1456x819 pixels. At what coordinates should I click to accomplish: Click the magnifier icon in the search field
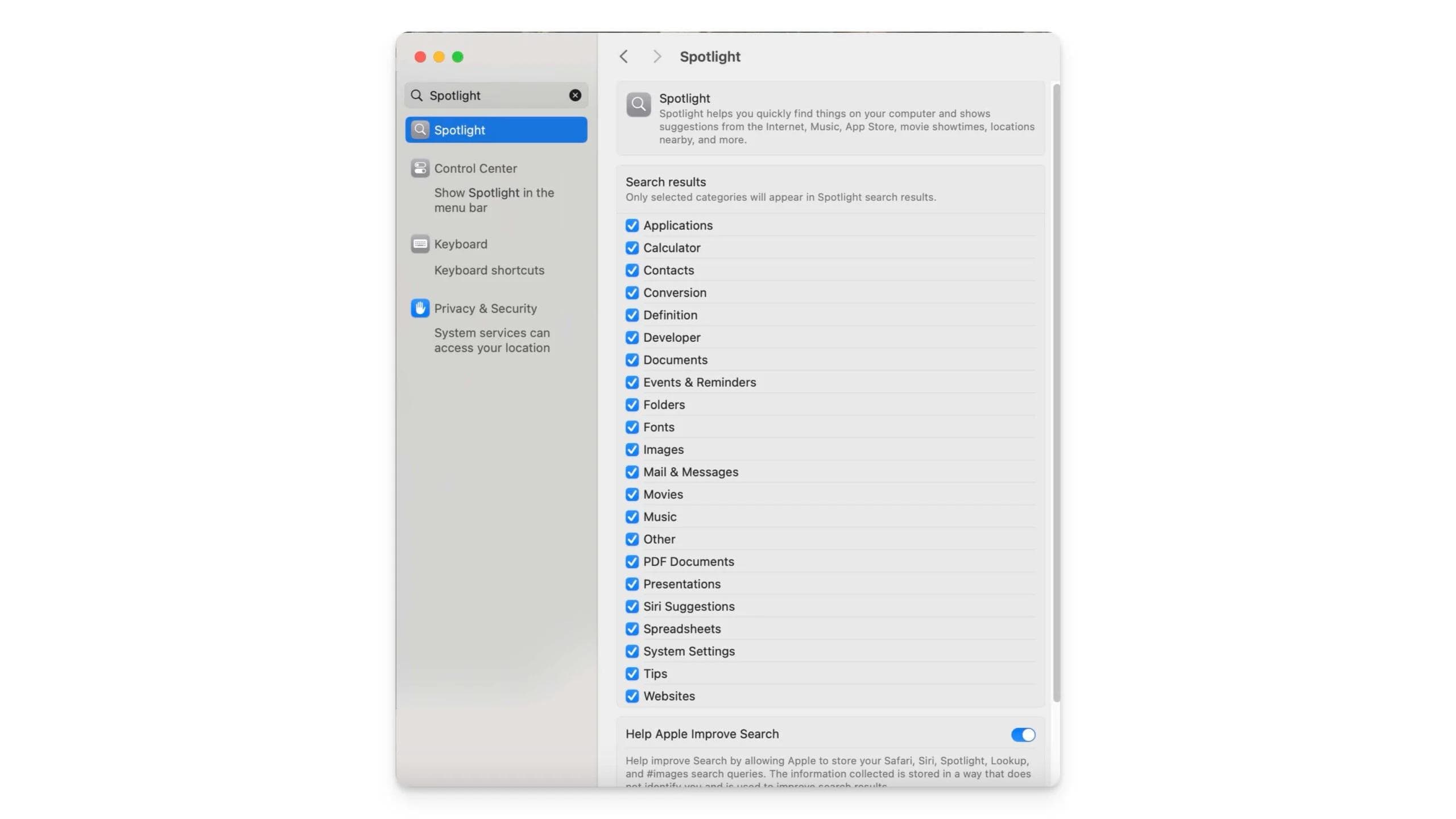tap(417, 95)
